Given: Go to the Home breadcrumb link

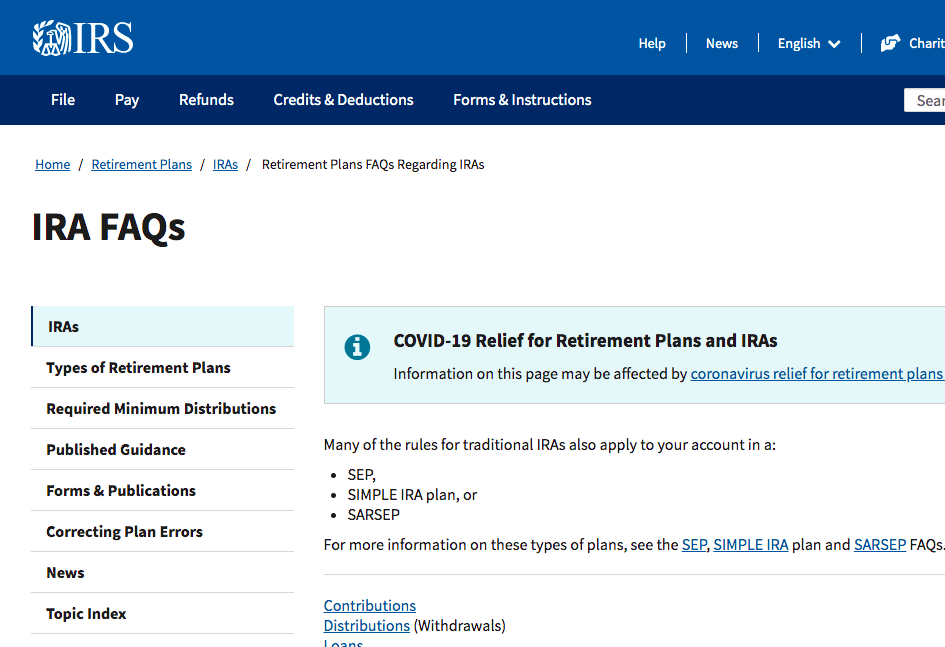Looking at the screenshot, I should (52, 164).
